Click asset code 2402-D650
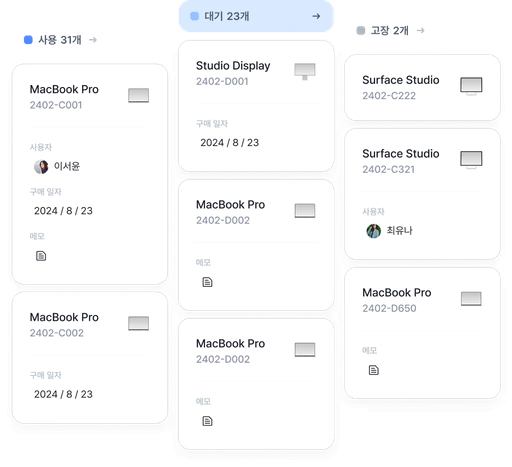Viewport: 512px width, 467px height. pos(389,309)
